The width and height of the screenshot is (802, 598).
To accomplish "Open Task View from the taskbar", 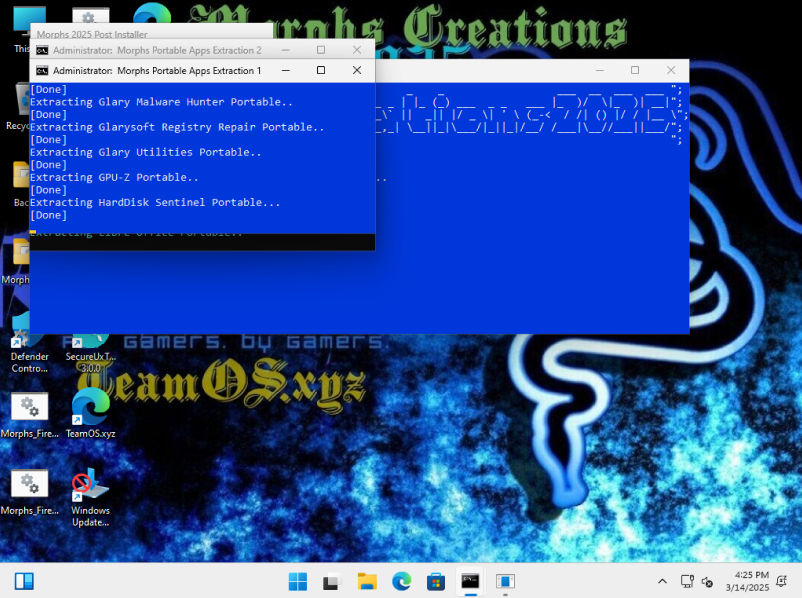I will [x=331, y=582].
